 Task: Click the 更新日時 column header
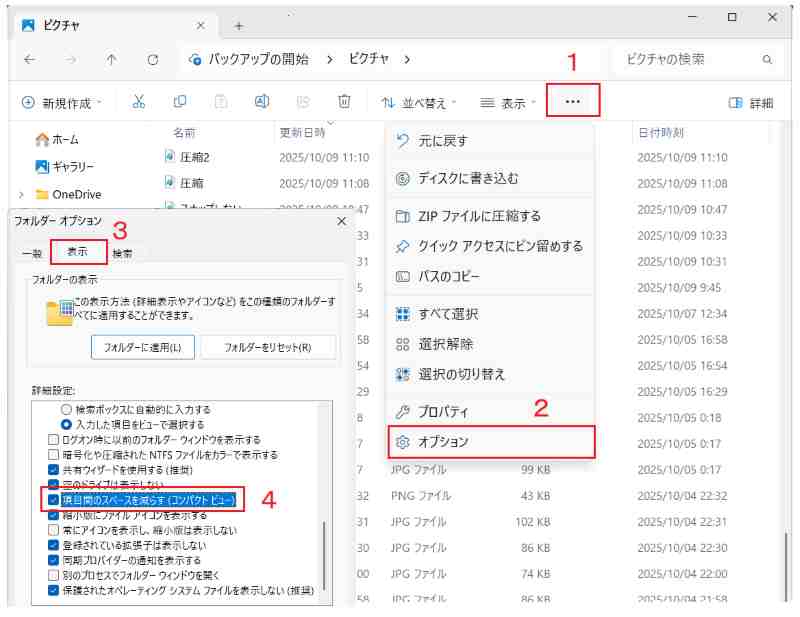click(x=302, y=133)
